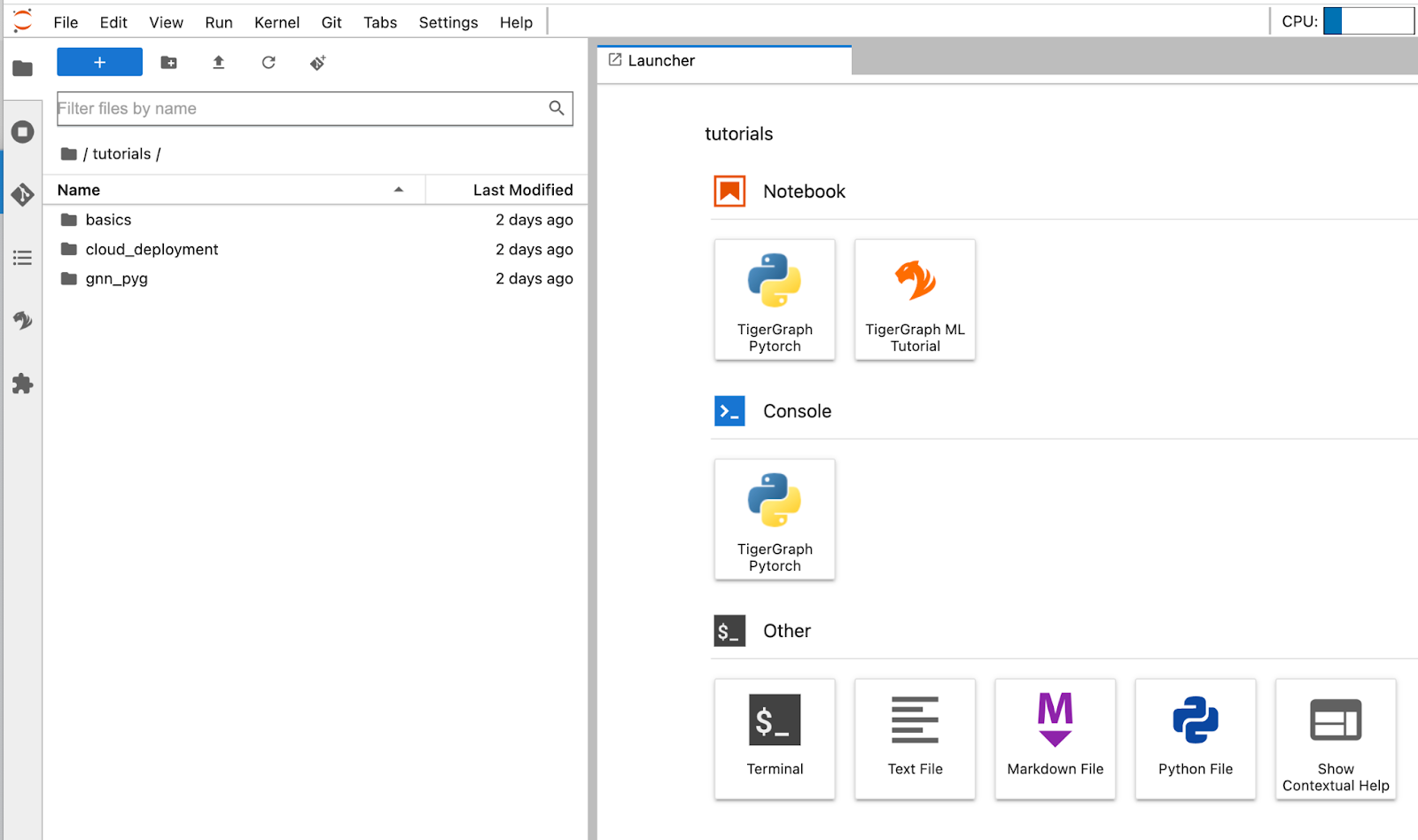1418x840 pixels.
Task: Create a new Python File
Action: point(1195,739)
